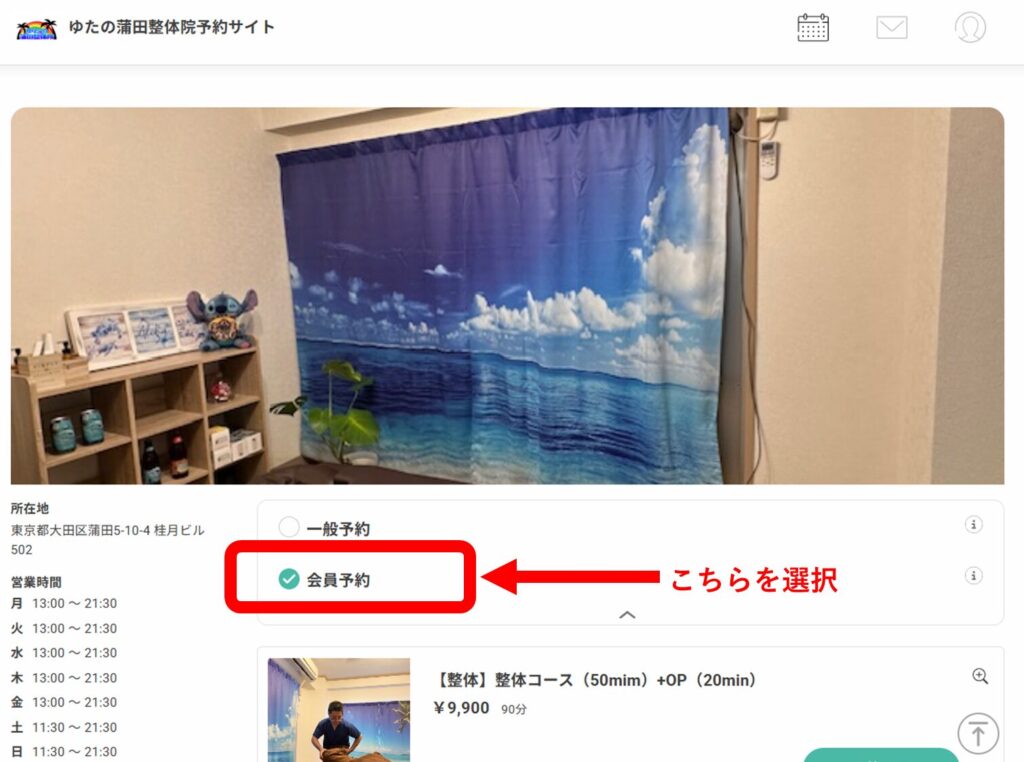Click the green reserve button at bottom
The height and width of the screenshot is (762, 1024).
point(880,755)
